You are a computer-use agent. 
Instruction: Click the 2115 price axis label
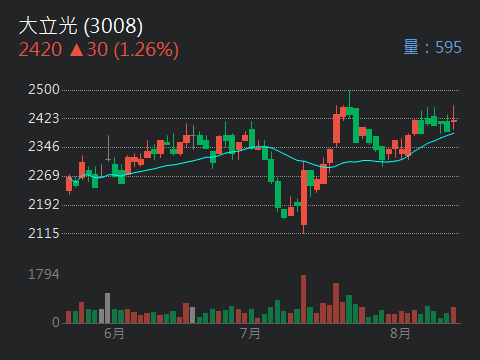click(x=44, y=233)
